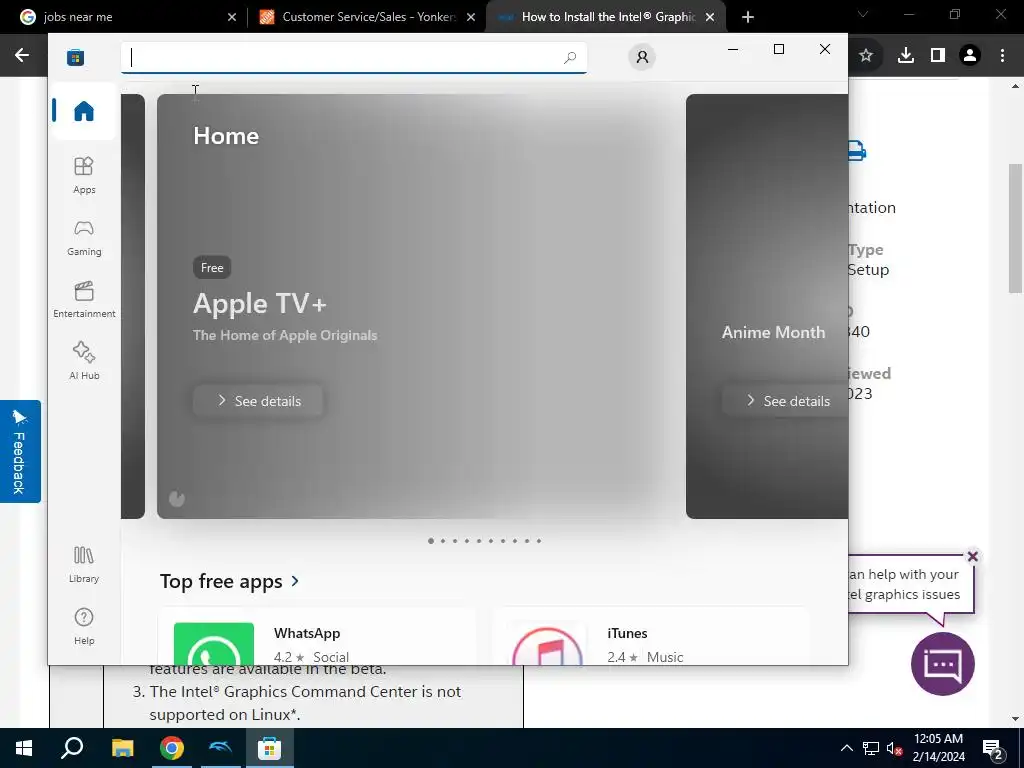Open the Apps section in sidebar

pos(84,175)
